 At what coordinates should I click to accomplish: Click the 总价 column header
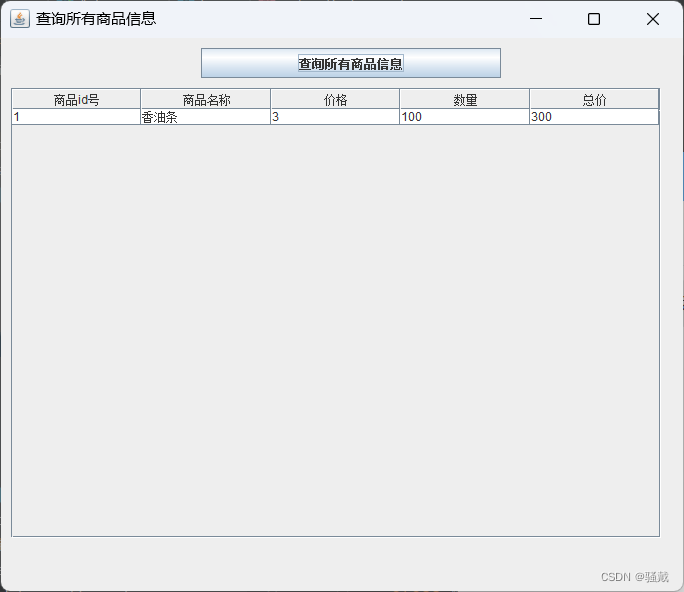(x=594, y=100)
